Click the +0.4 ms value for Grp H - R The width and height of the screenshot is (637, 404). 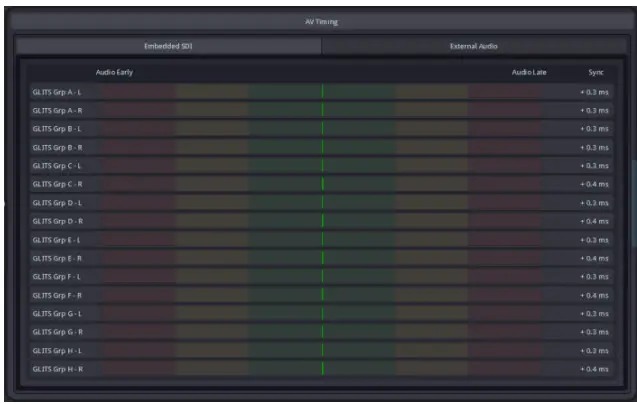(594, 369)
